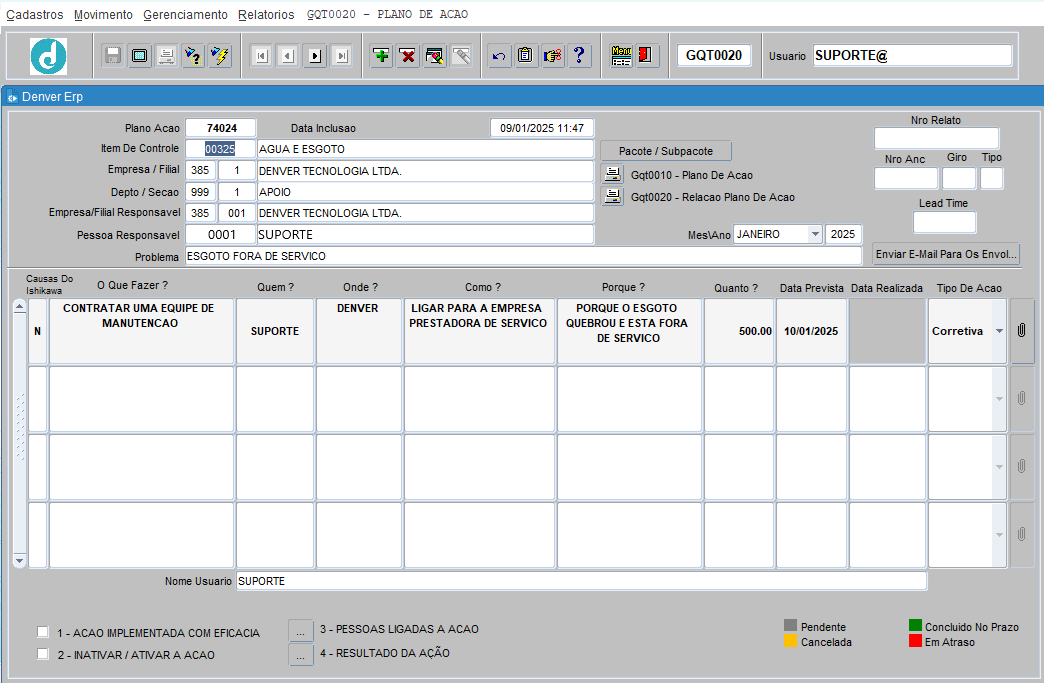Viewport: 1044px width, 683px height.
Task: Open the Relatorios menu
Action: click(266, 15)
